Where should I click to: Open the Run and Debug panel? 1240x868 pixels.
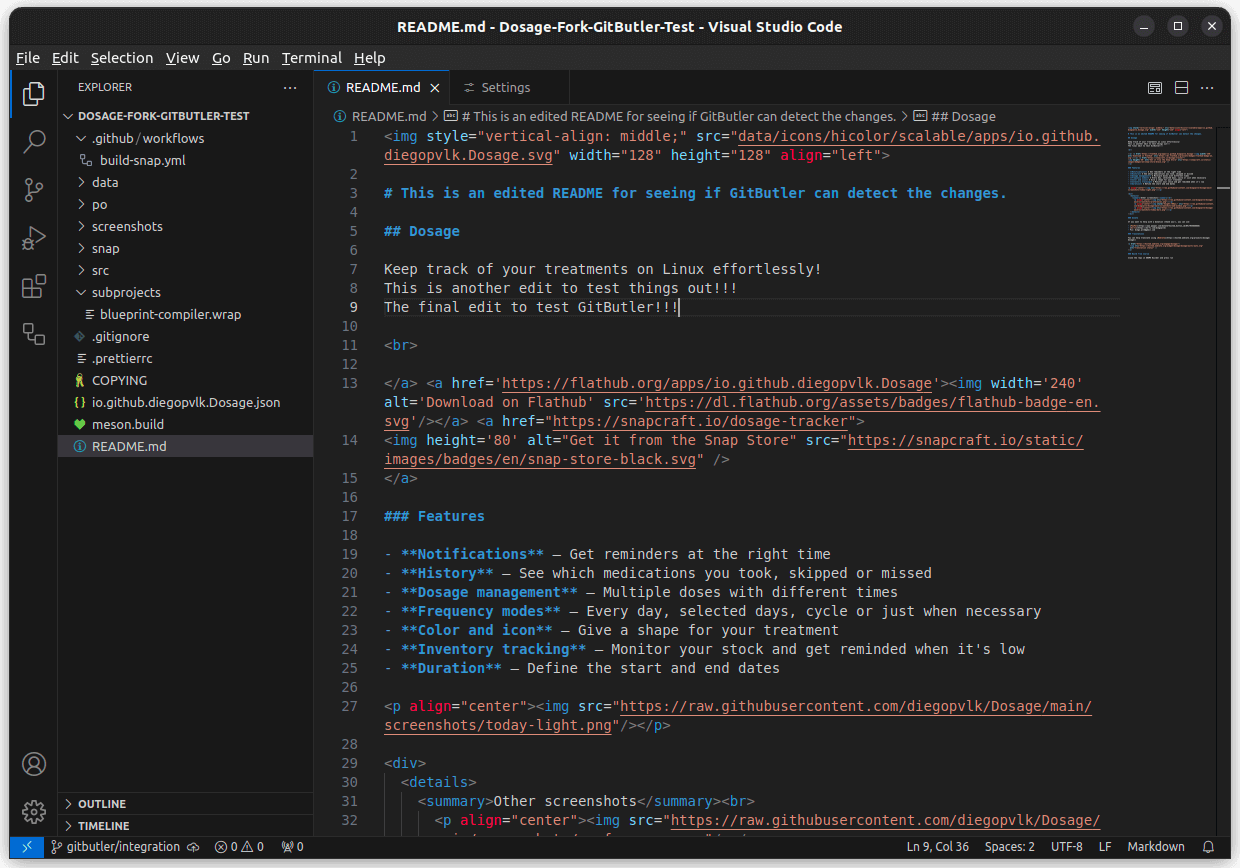(x=34, y=238)
